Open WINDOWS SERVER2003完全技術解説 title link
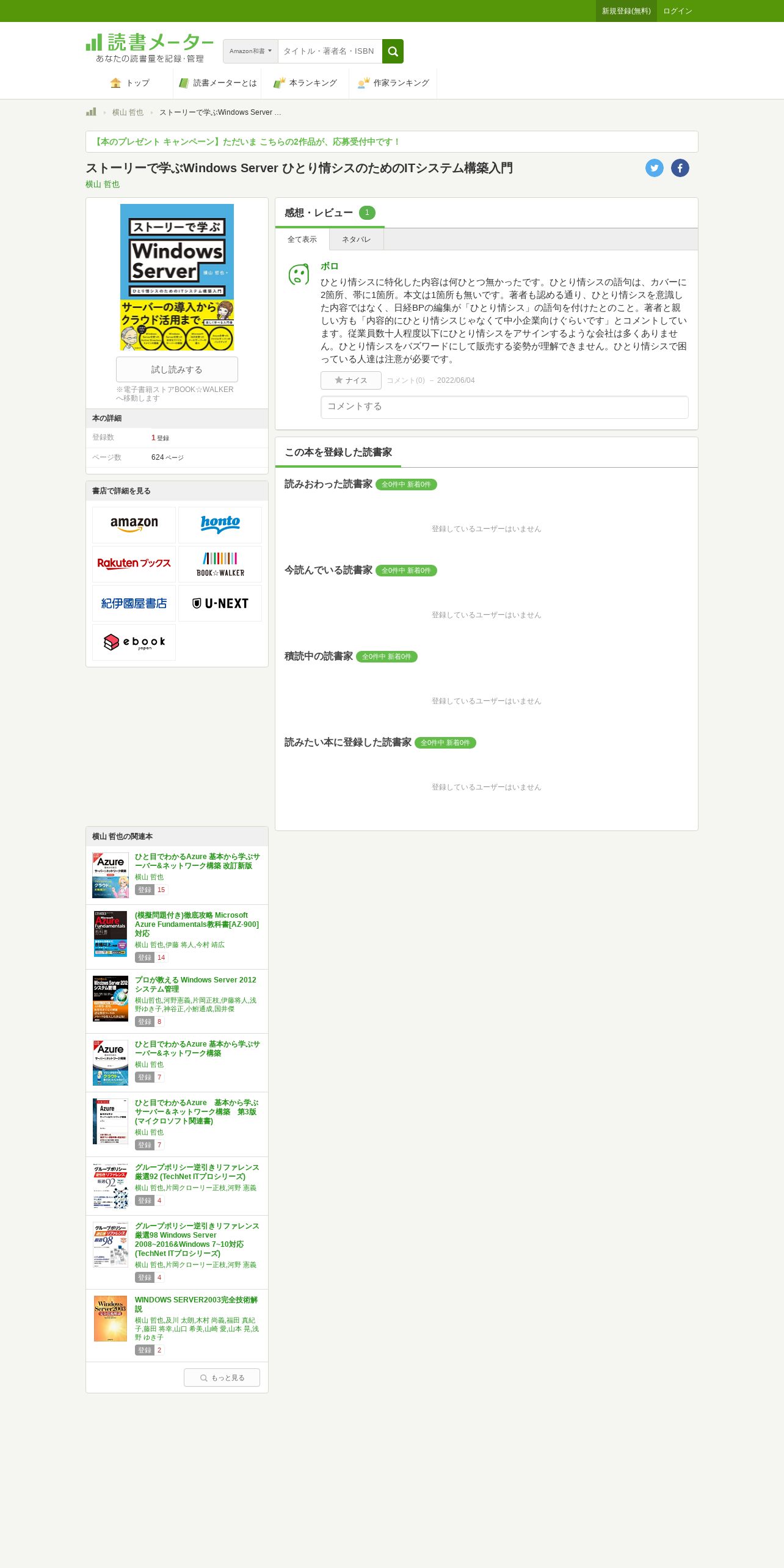 pos(196,1304)
